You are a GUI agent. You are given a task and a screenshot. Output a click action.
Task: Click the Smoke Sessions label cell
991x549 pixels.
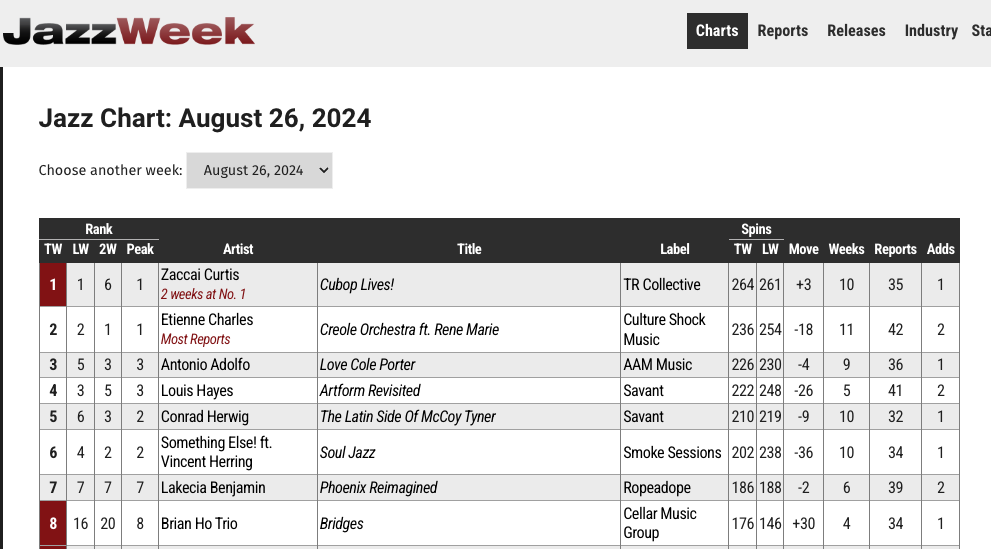point(672,453)
